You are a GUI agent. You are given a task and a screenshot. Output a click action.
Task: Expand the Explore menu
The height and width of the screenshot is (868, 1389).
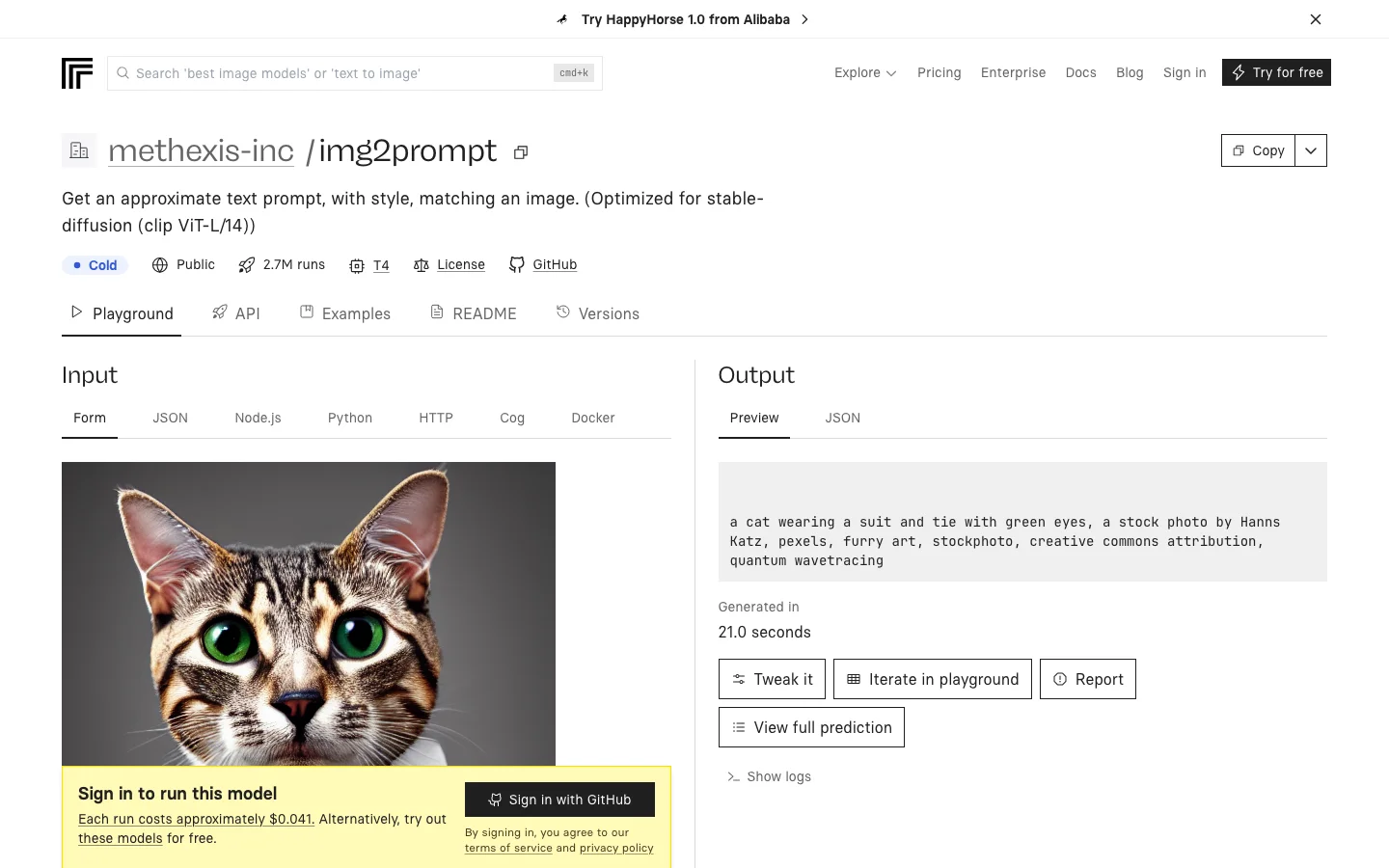(x=865, y=72)
